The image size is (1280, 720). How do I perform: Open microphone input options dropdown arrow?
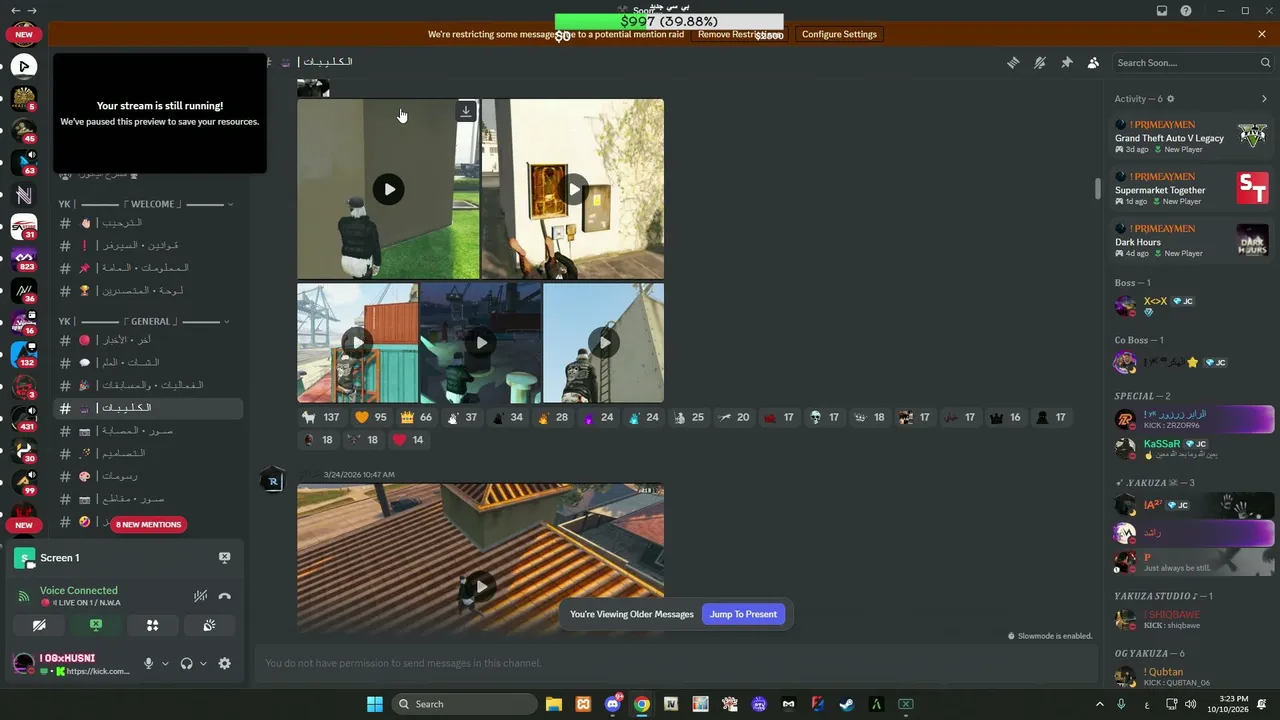[165, 663]
